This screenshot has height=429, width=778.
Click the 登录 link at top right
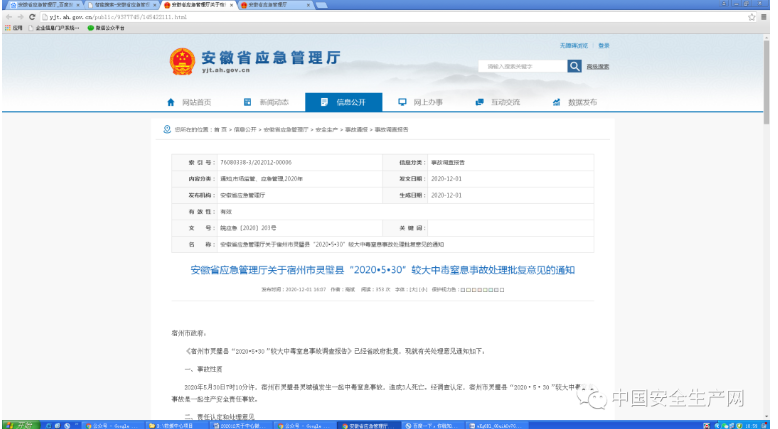pos(604,46)
